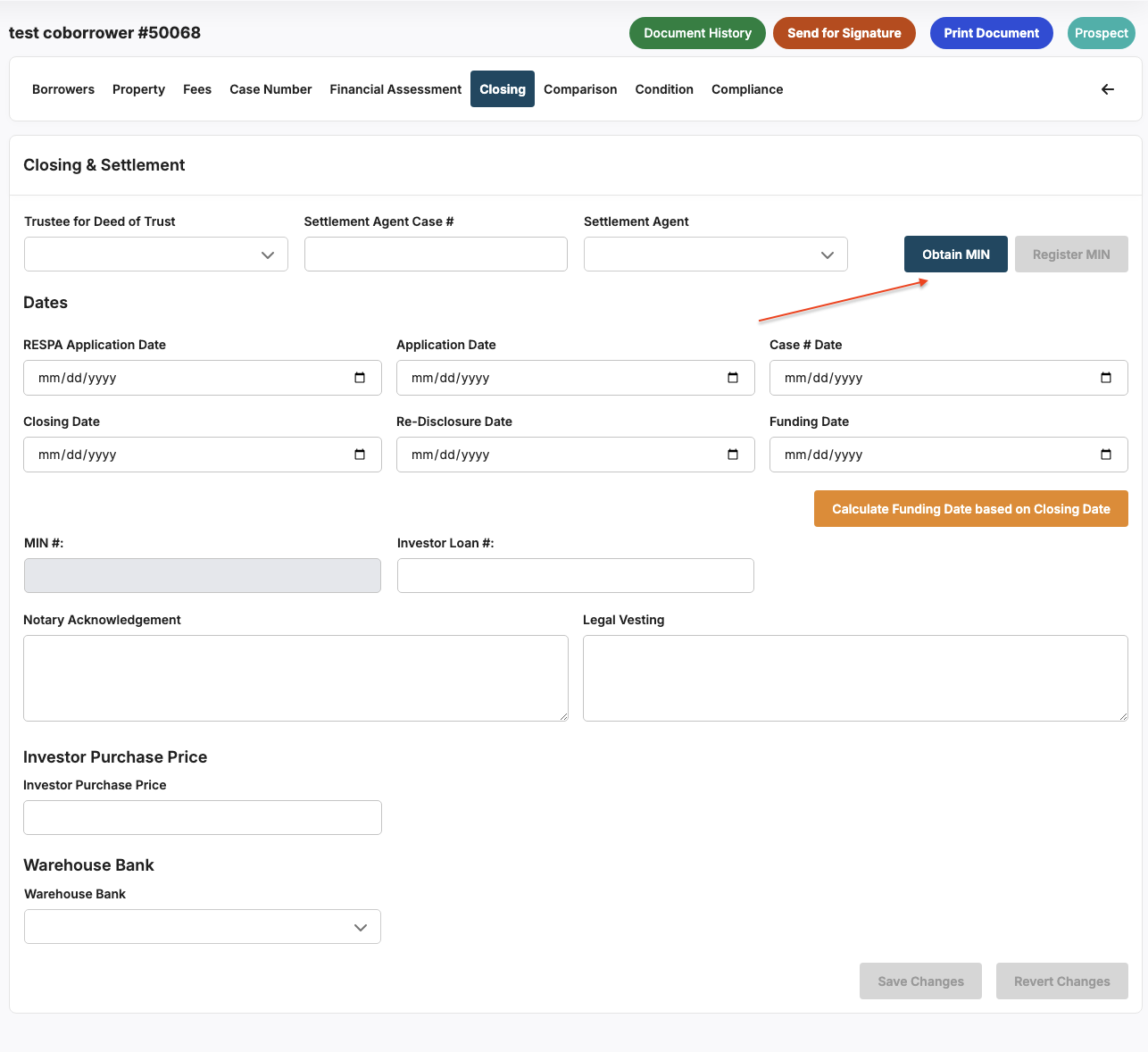Open Application Date calendar picker icon
The height and width of the screenshot is (1052, 1148).
click(x=733, y=378)
